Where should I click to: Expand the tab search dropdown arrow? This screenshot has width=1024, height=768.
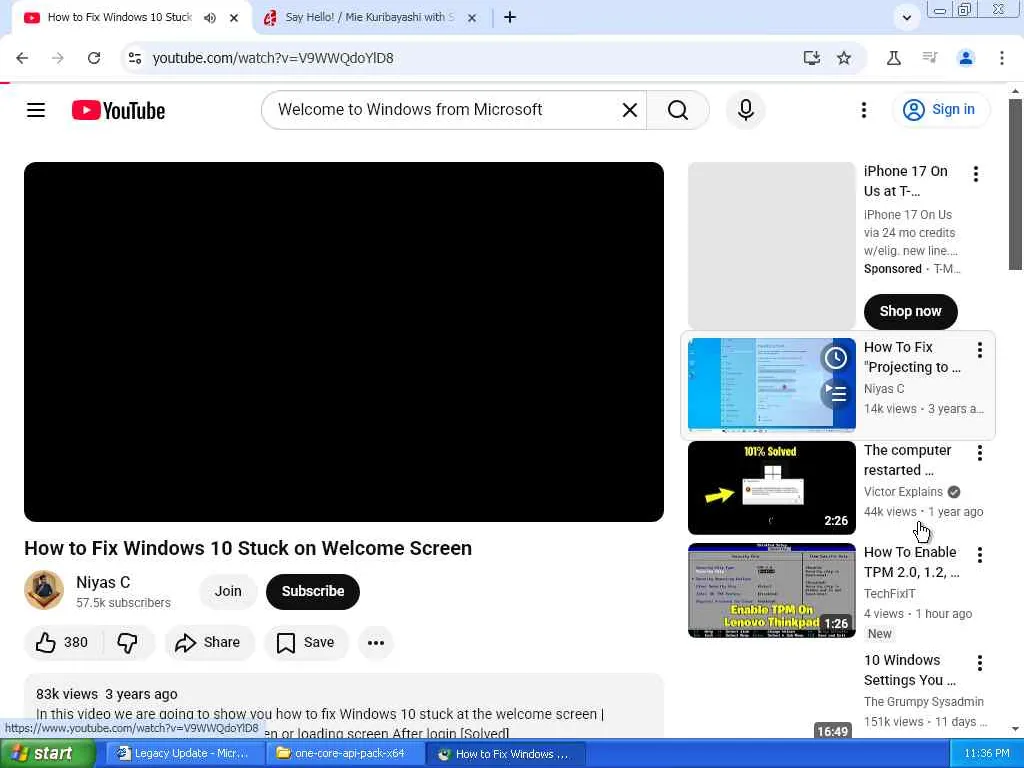coord(906,18)
